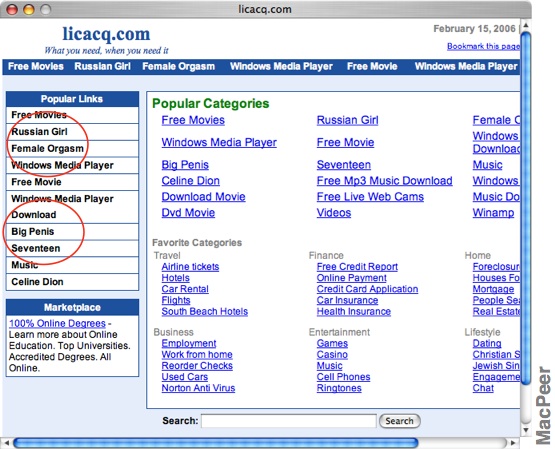Open the Free Movies item in the blue navigation bar
The height and width of the screenshot is (449, 555).
point(36,67)
